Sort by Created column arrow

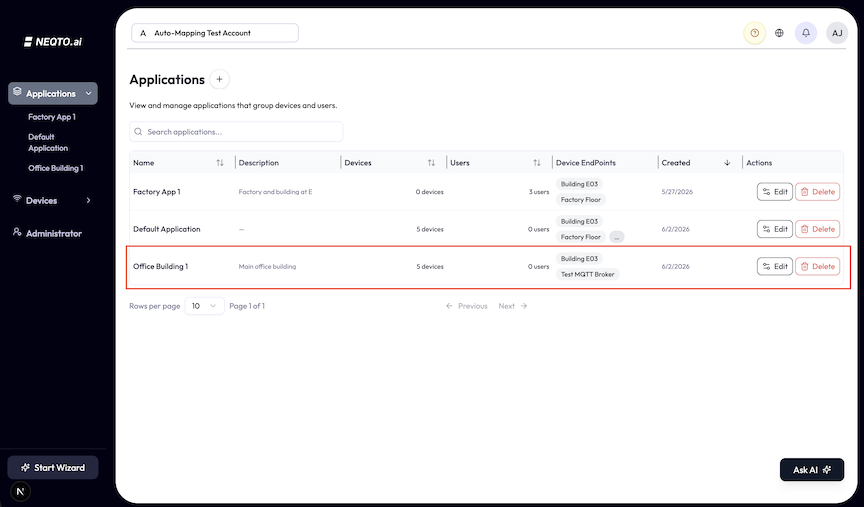point(727,163)
